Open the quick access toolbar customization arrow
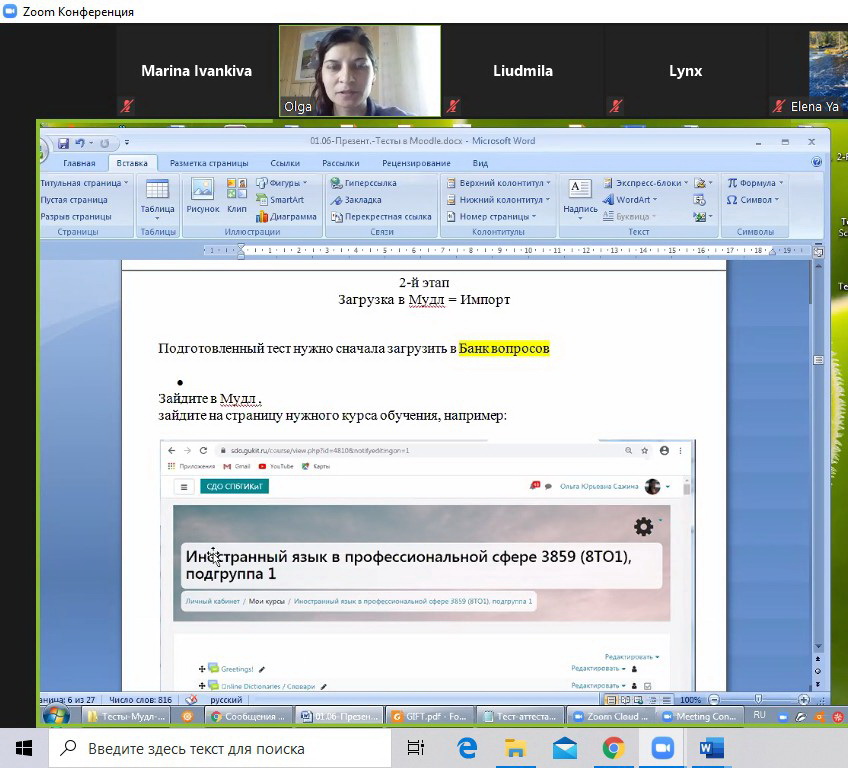The width and height of the screenshot is (848, 768). pyautogui.click(x=127, y=143)
